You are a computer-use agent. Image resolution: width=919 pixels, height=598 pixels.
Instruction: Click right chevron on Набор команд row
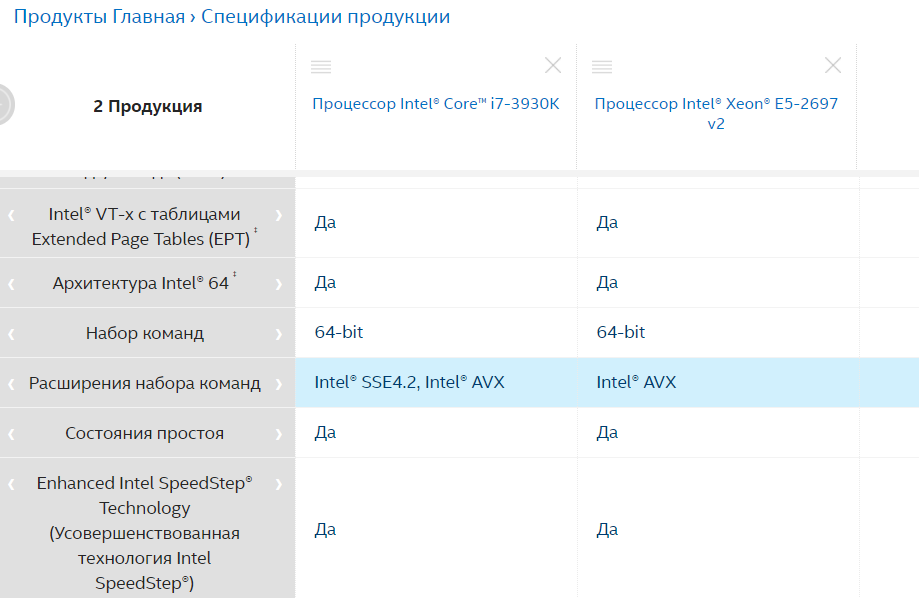pos(279,334)
